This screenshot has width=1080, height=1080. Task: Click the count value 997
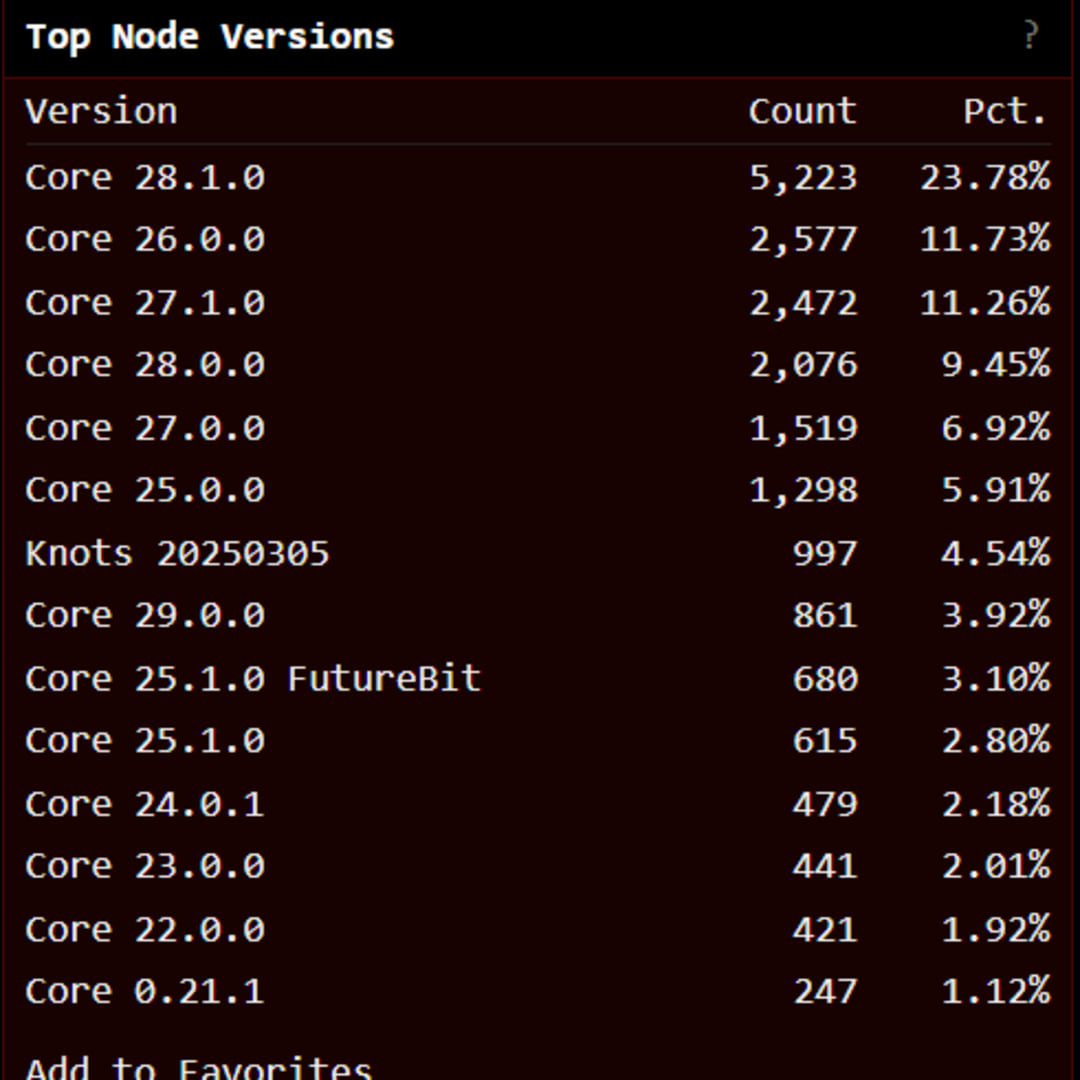click(824, 553)
